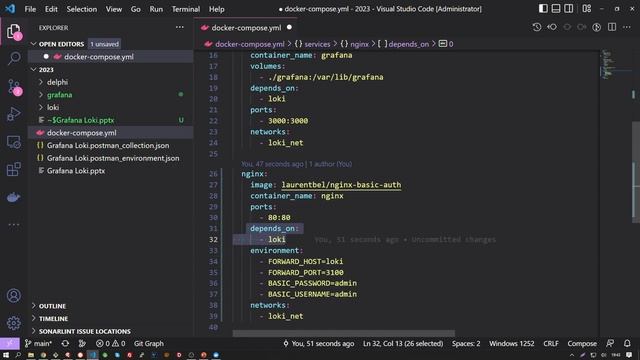Toggle Panel layout icon
This screenshot has height=360, width=640.
pyautogui.click(x=556, y=9)
